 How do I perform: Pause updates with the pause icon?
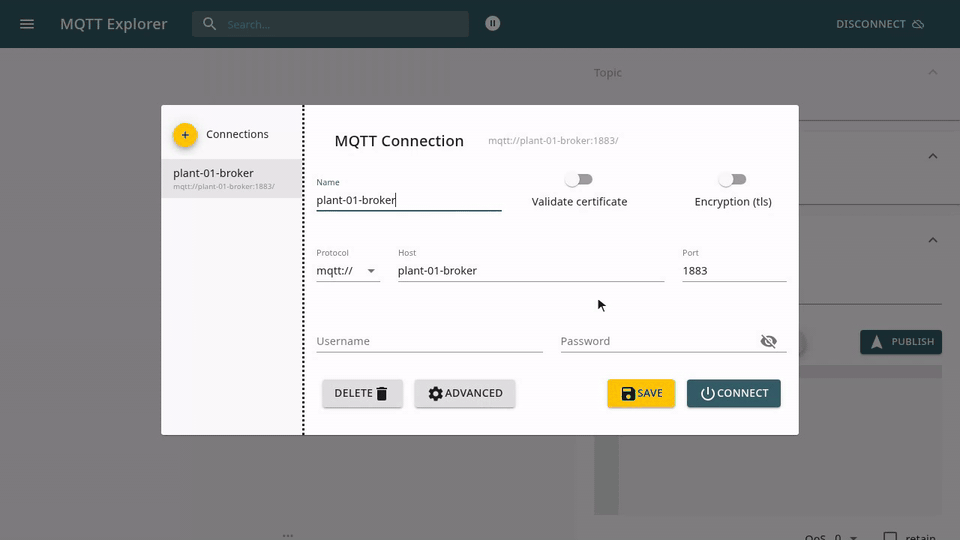(492, 23)
